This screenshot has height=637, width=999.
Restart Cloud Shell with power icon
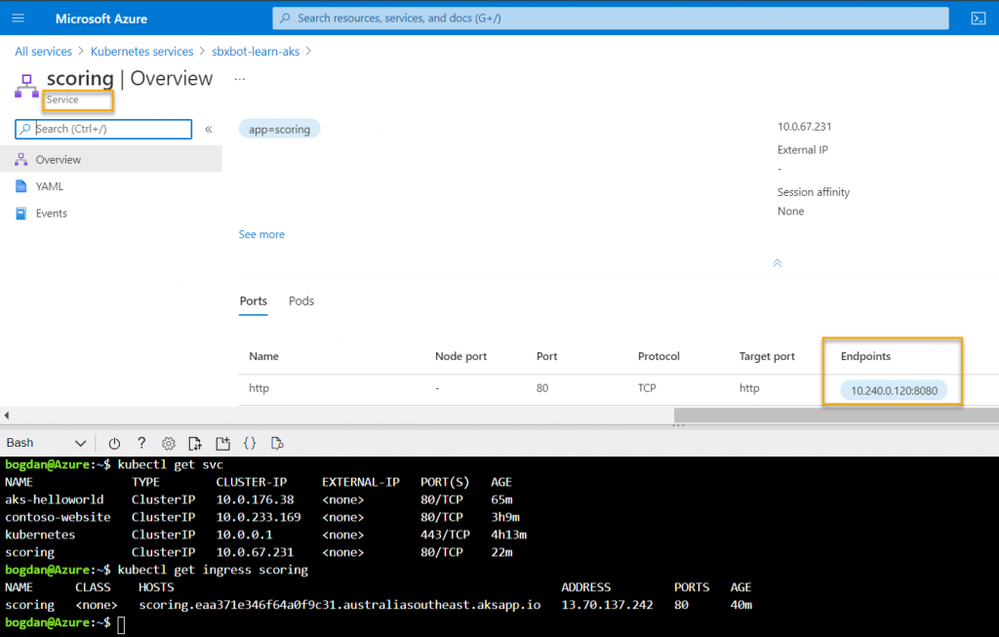tap(114, 443)
